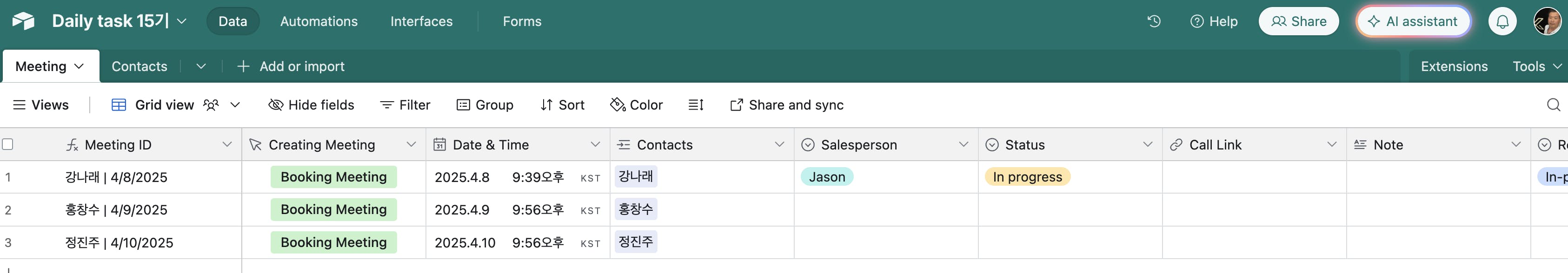Open the Tools dropdown menu
The image size is (1568, 273).
[x=1536, y=66]
